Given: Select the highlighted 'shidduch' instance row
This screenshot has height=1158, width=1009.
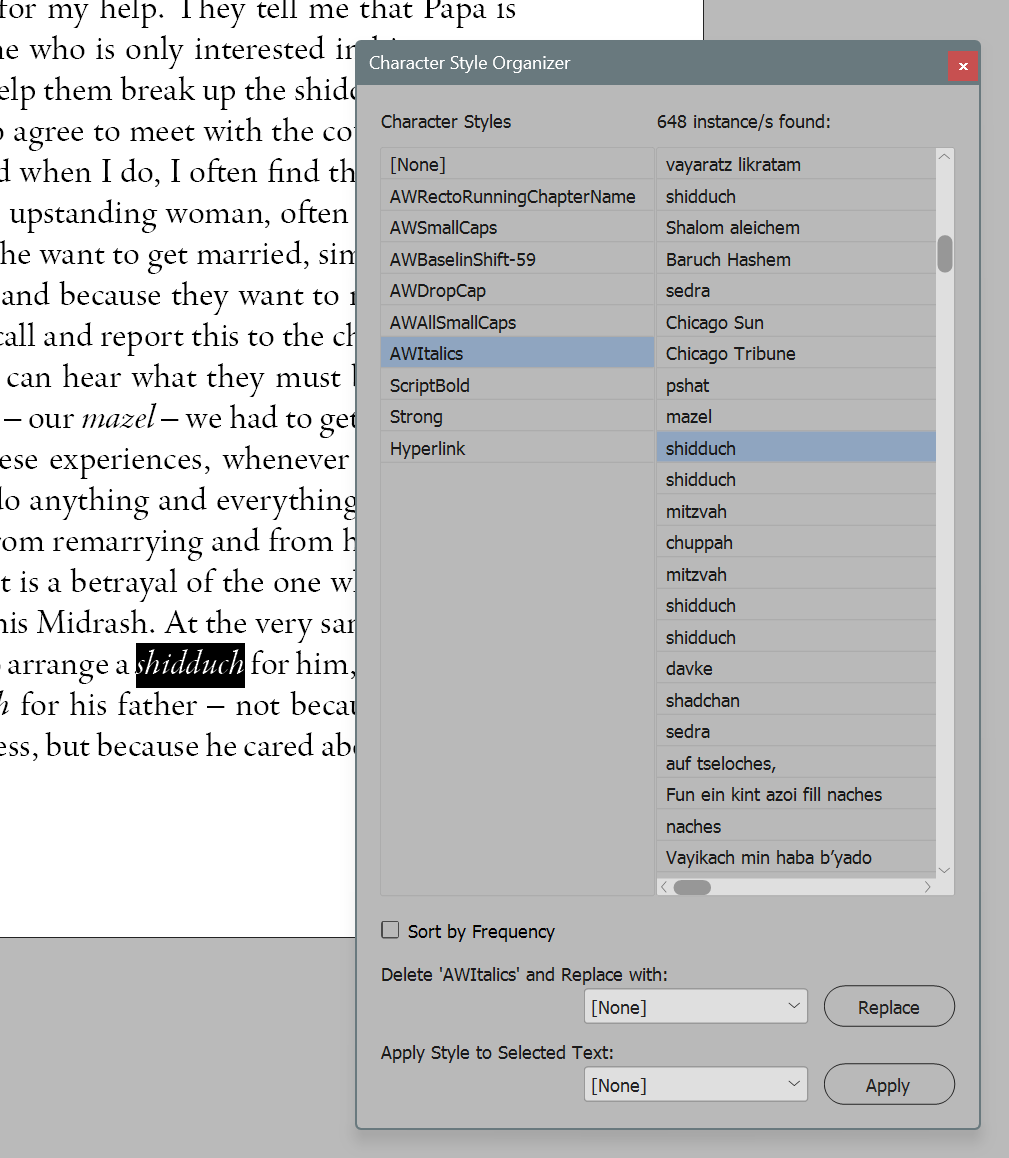Looking at the screenshot, I should click(x=796, y=448).
